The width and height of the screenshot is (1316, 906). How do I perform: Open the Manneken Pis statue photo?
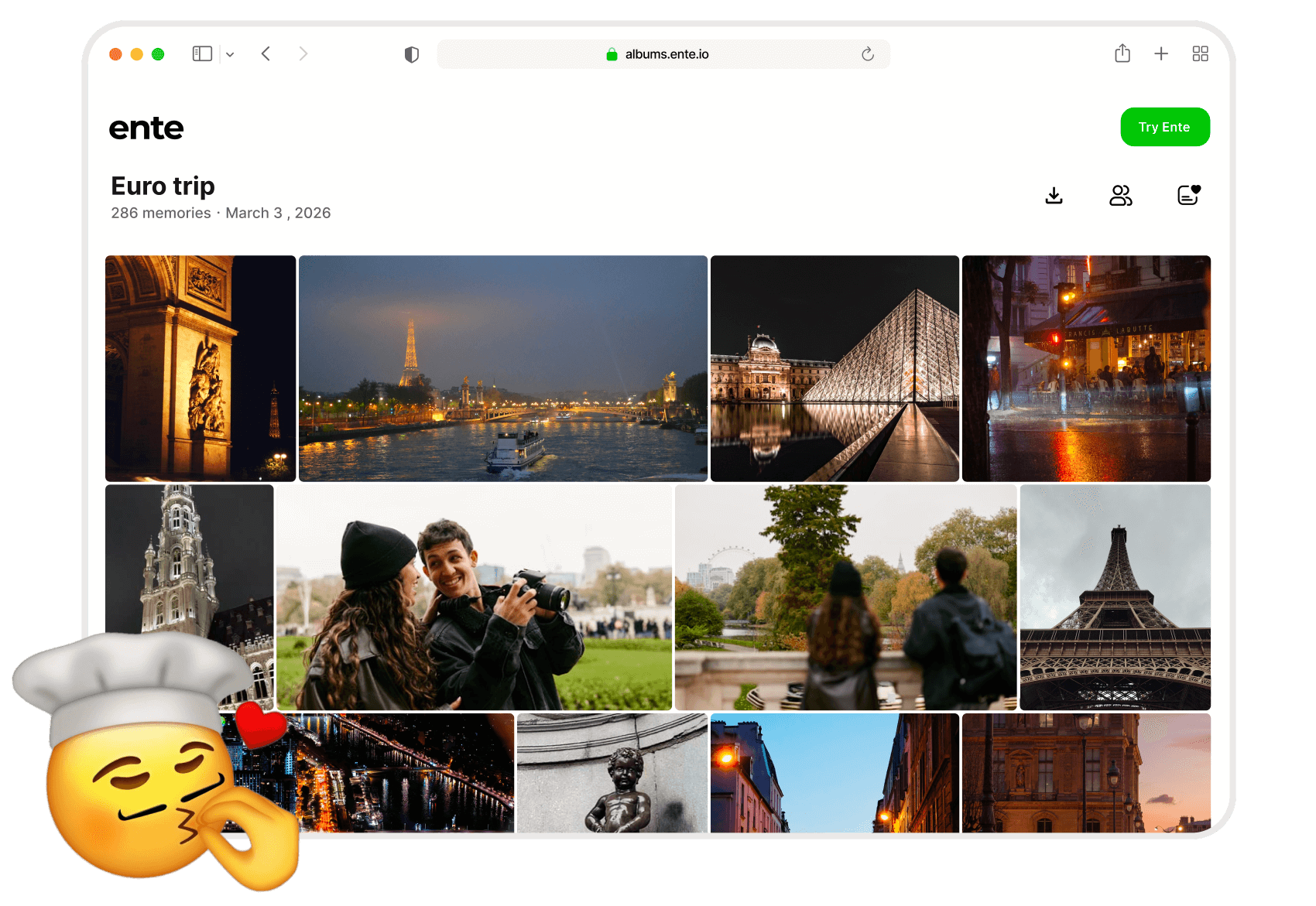pyautogui.click(x=612, y=773)
